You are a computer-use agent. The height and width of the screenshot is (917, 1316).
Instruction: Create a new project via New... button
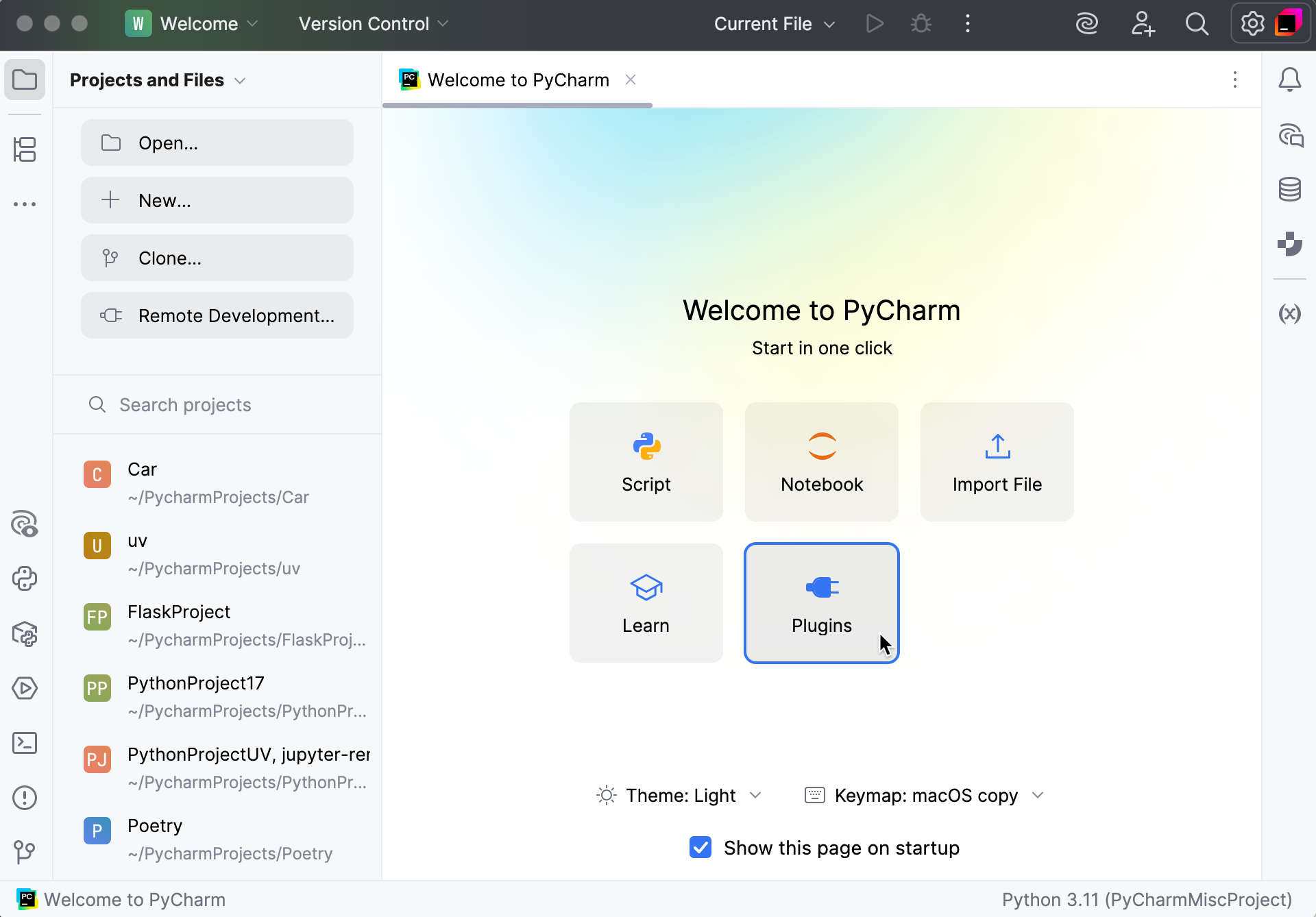217,200
